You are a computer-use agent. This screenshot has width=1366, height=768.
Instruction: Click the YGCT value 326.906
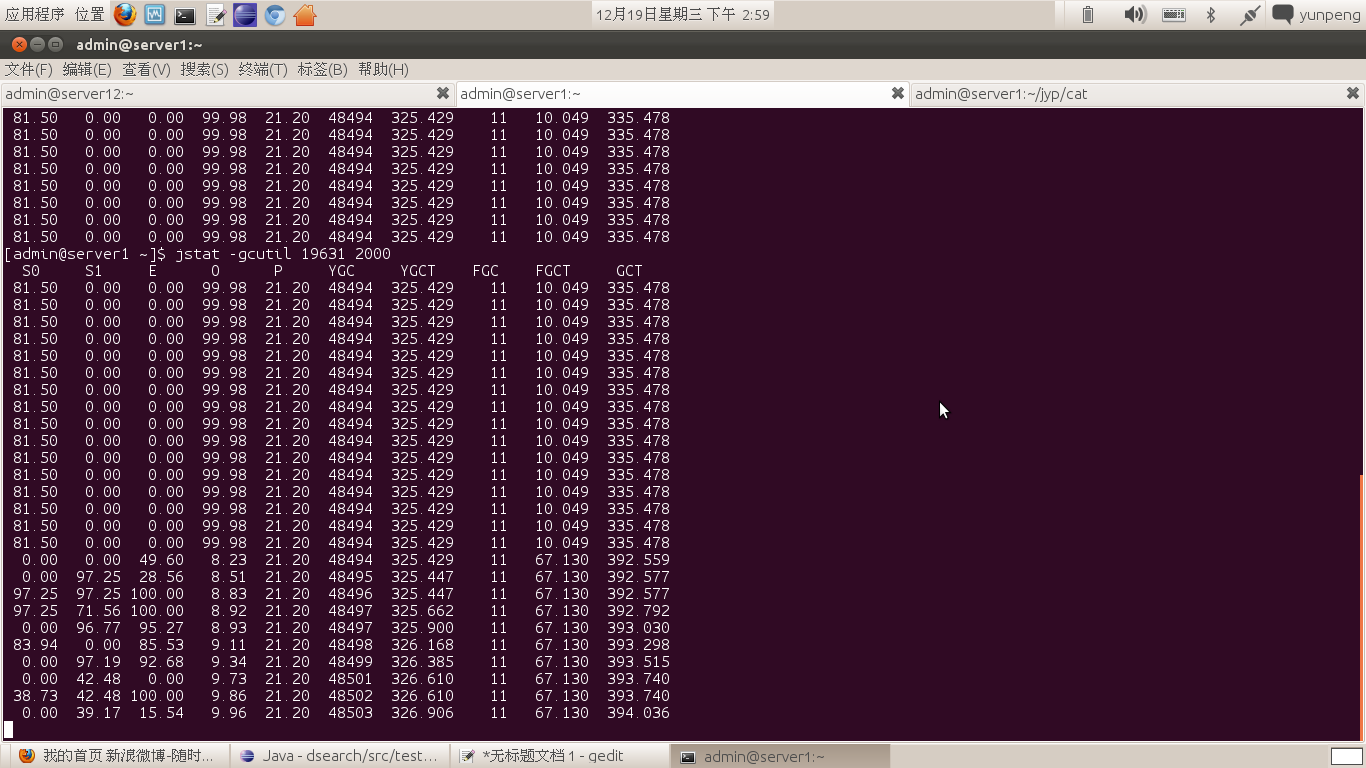(422, 713)
